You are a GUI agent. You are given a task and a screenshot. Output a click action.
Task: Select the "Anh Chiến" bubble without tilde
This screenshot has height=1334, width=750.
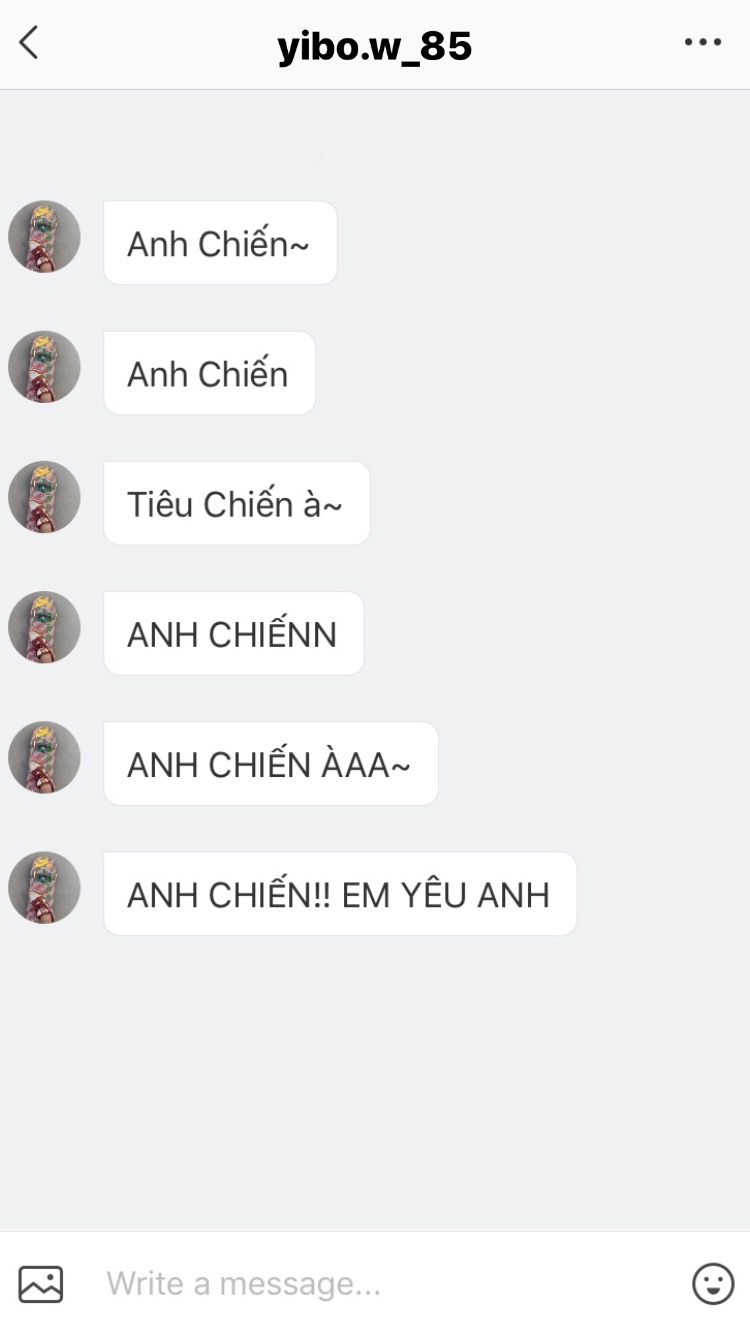(209, 373)
